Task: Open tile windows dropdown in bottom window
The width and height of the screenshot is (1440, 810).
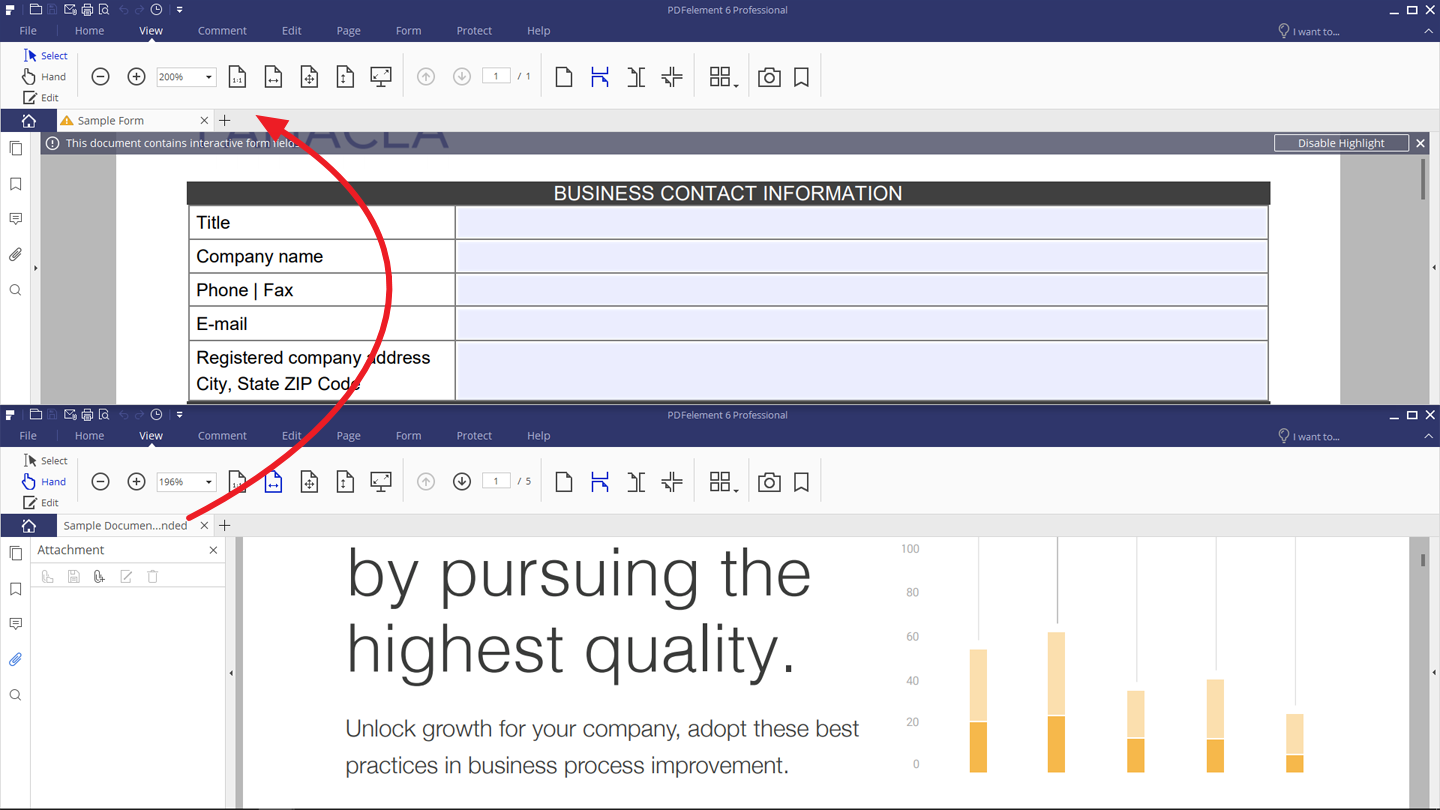Action: [724, 482]
